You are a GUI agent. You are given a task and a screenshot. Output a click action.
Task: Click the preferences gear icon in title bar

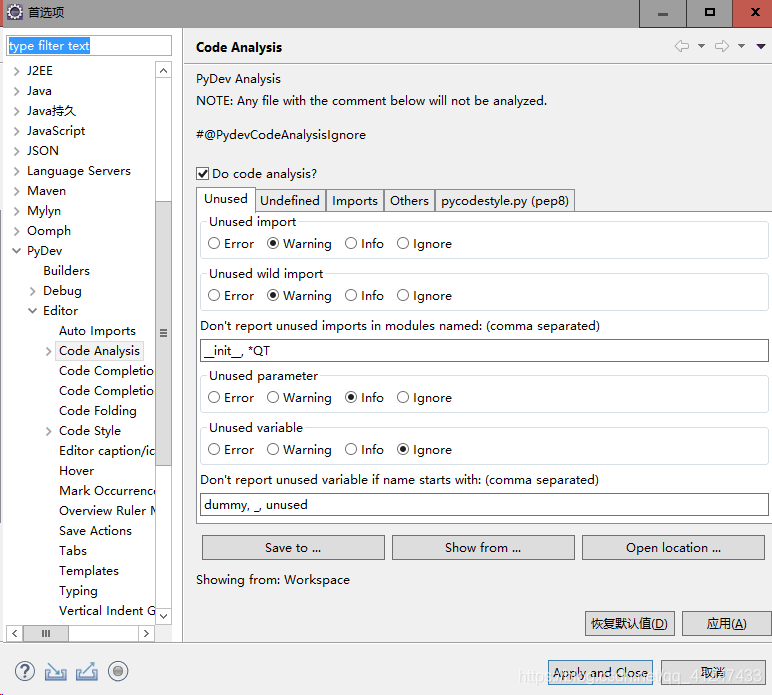15,12
